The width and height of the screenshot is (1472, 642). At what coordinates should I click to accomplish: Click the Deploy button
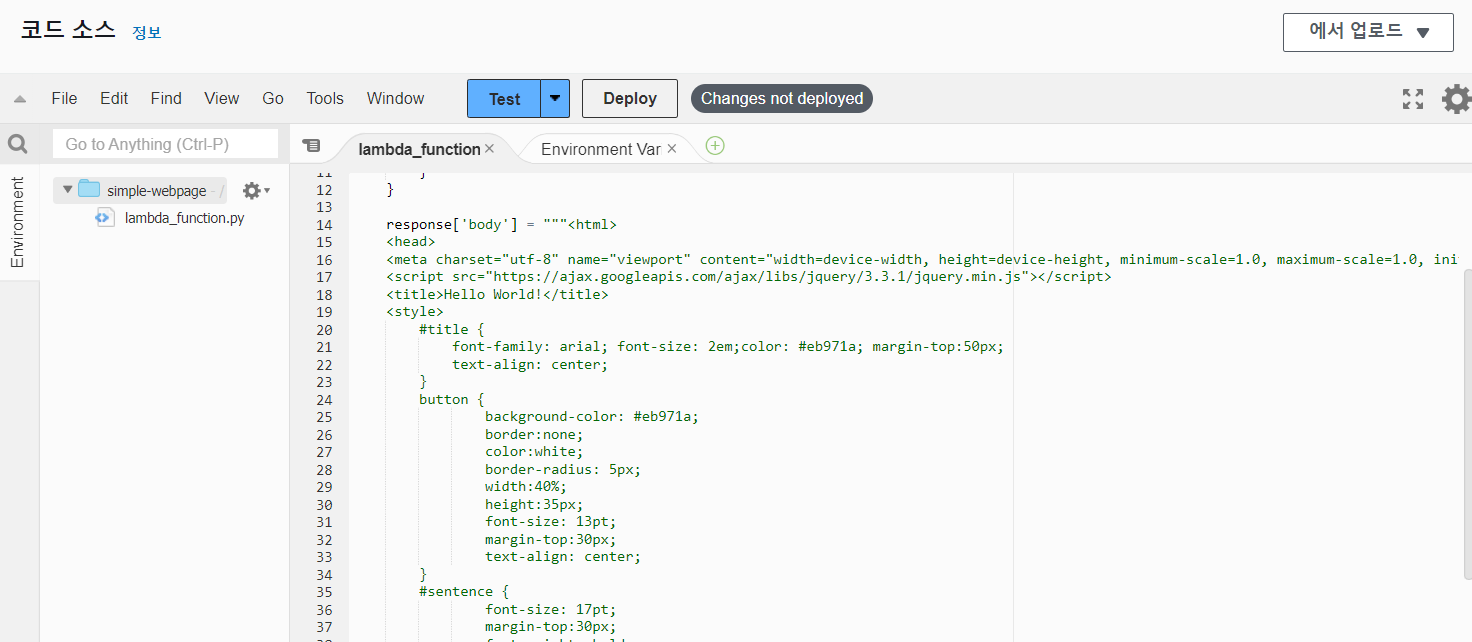point(630,99)
